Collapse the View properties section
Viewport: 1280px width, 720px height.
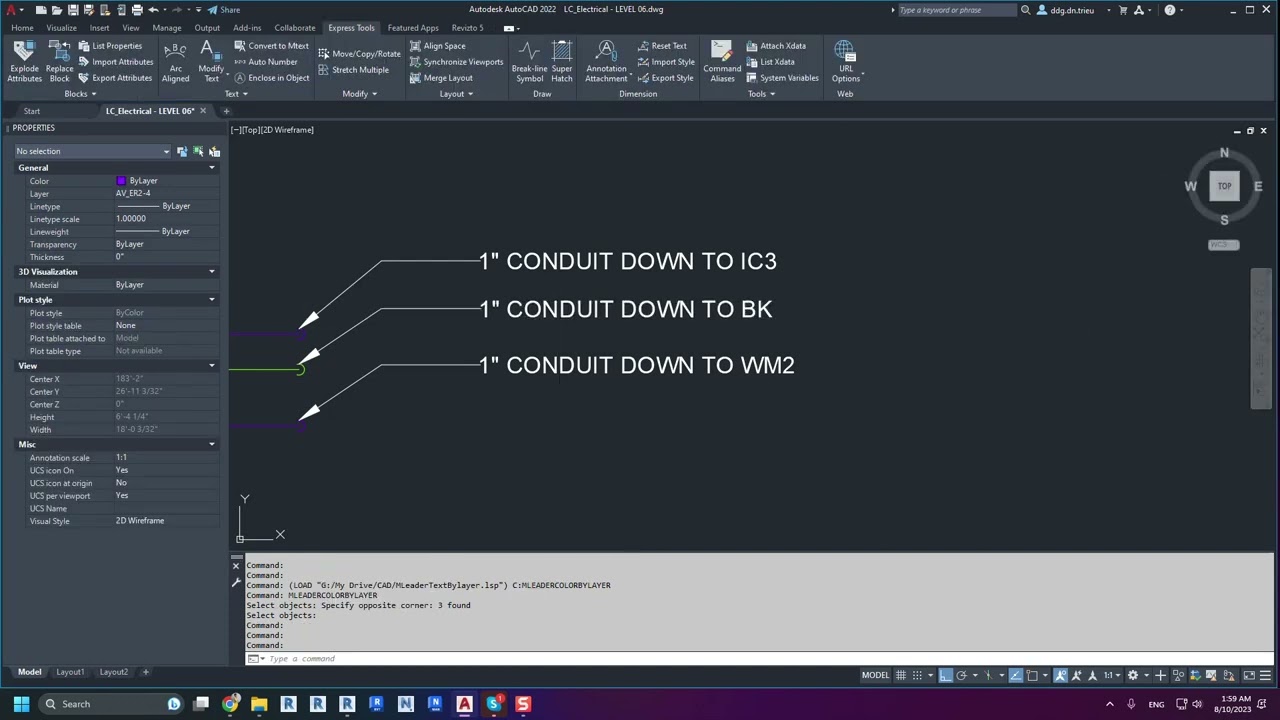click(x=212, y=366)
